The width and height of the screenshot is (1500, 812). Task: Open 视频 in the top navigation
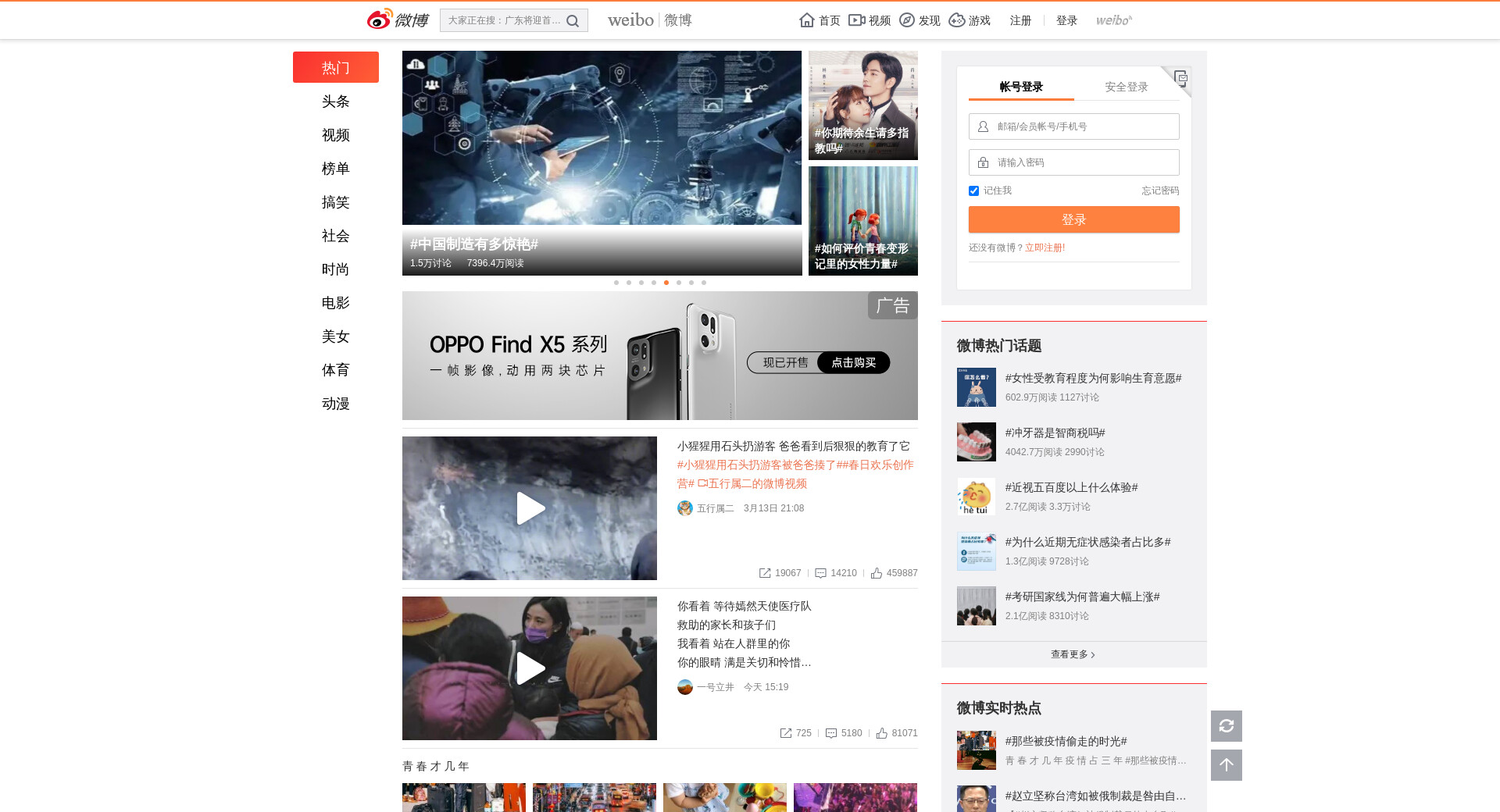(x=870, y=20)
